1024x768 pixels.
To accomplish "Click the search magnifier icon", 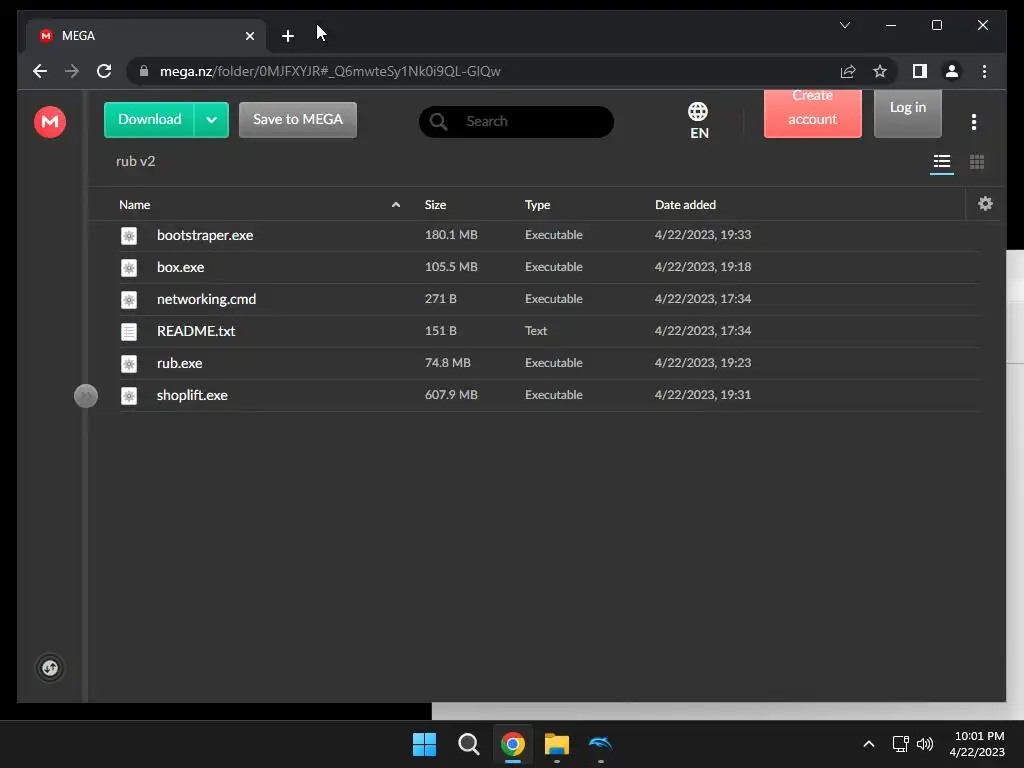I will tap(439, 121).
